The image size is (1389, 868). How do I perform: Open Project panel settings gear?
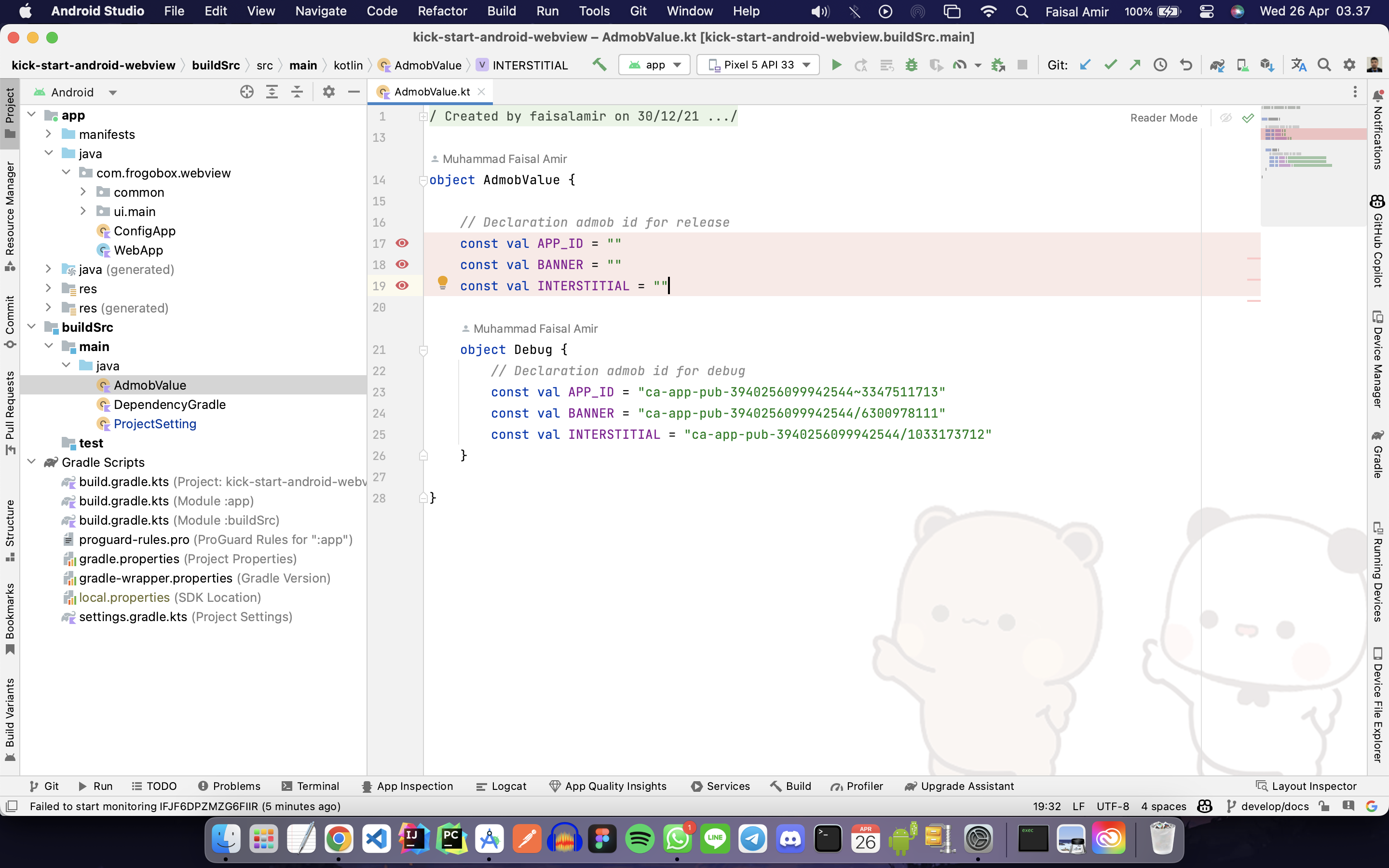[x=328, y=92]
